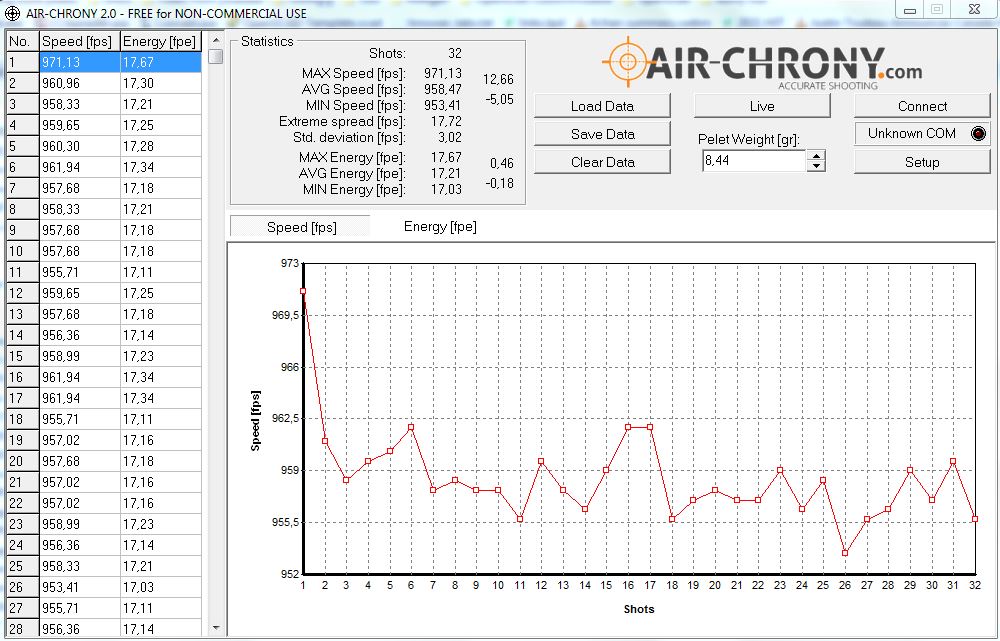Select row number 20 in shot list

(23, 462)
